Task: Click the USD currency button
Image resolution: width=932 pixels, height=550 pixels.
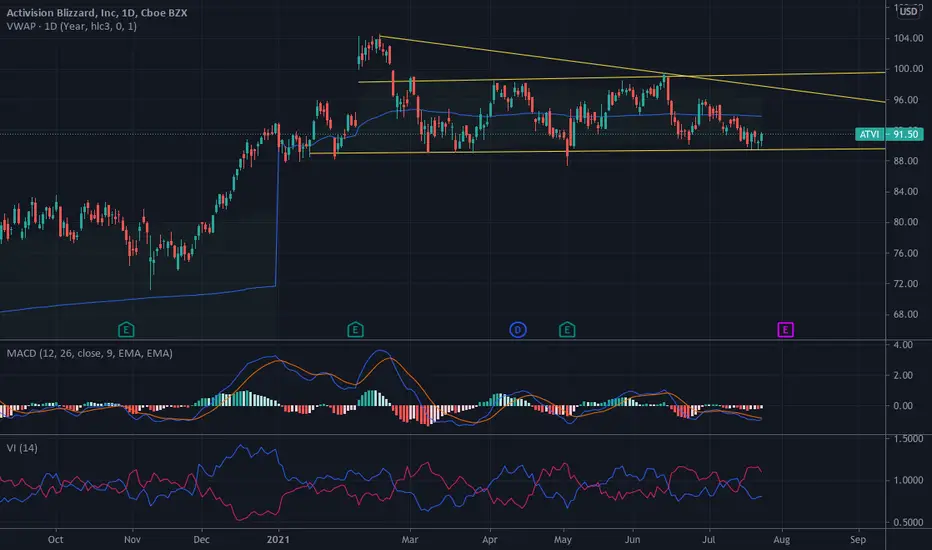Action: click(908, 11)
